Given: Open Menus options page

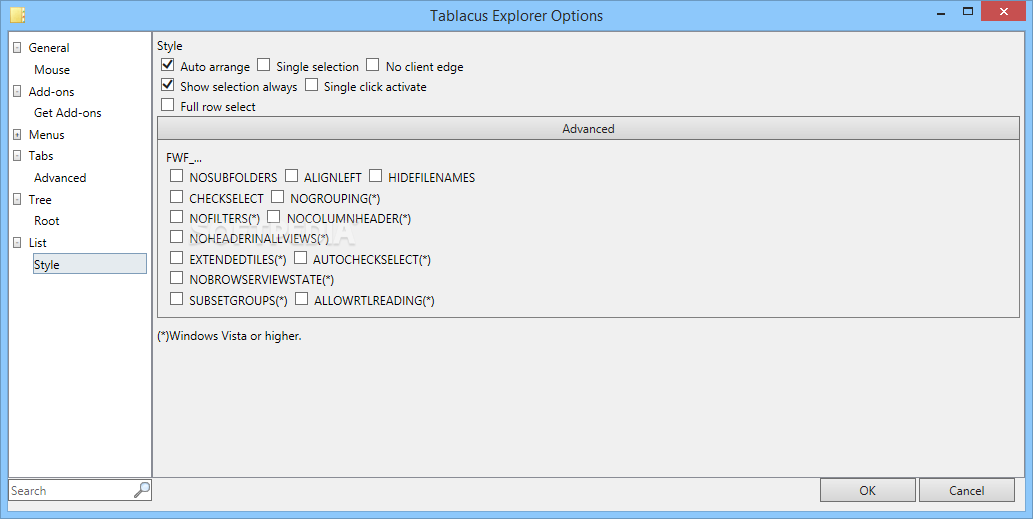Looking at the screenshot, I should (x=47, y=134).
